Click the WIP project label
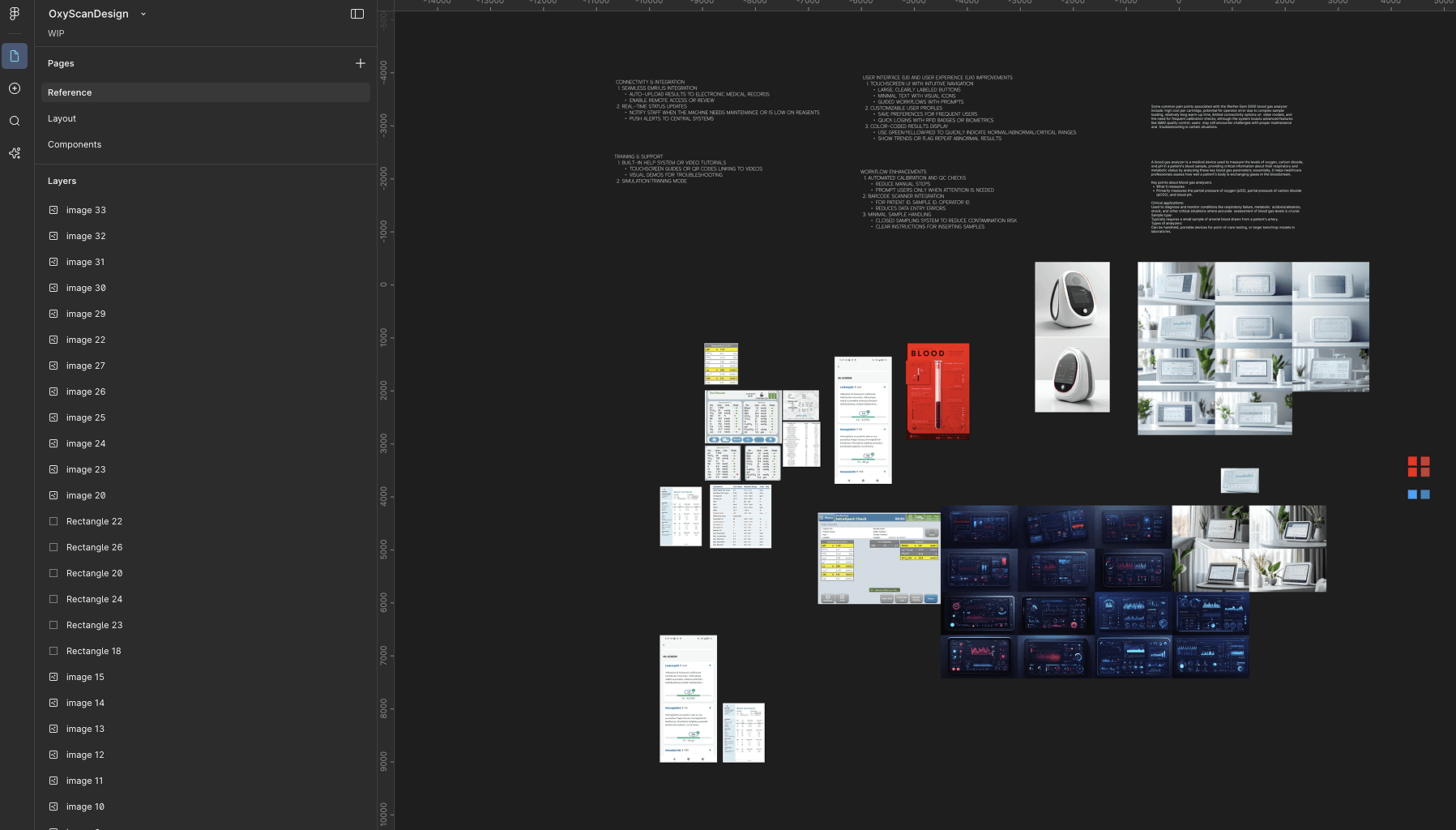1456x830 pixels. [x=56, y=33]
